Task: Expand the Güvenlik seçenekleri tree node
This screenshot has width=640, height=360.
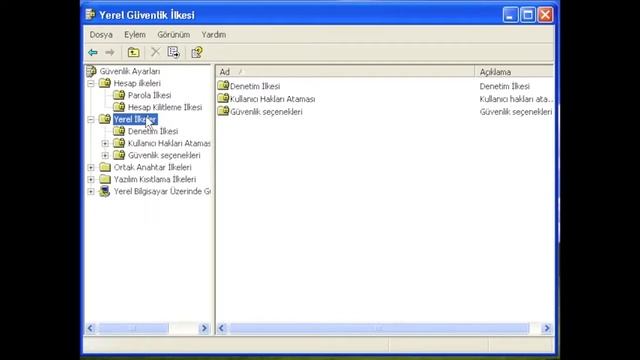Action: coord(105,156)
